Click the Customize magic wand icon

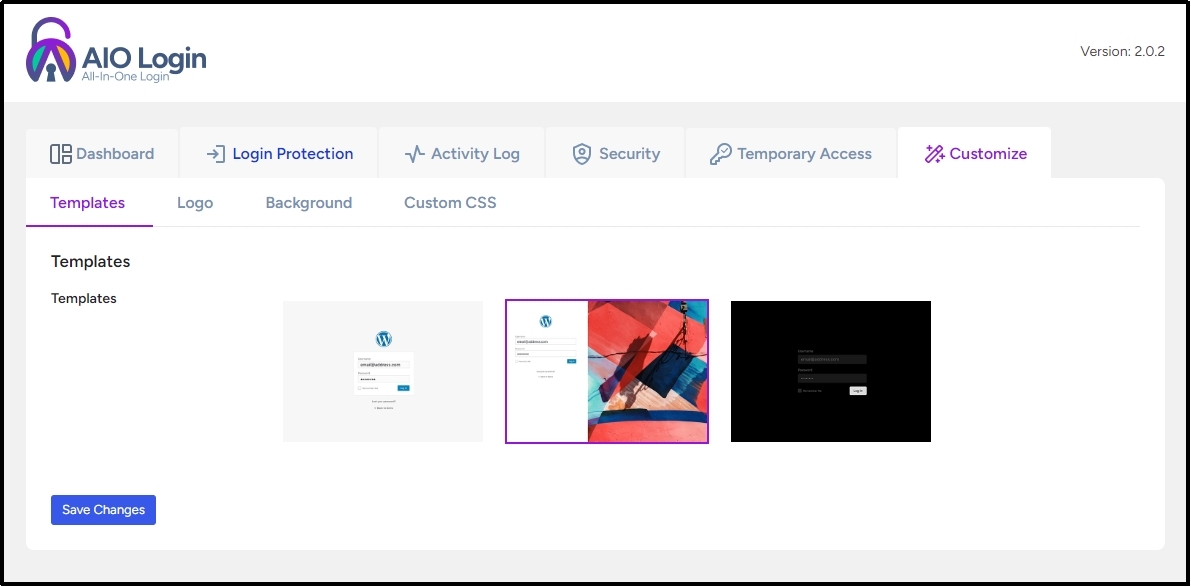(934, 153)
